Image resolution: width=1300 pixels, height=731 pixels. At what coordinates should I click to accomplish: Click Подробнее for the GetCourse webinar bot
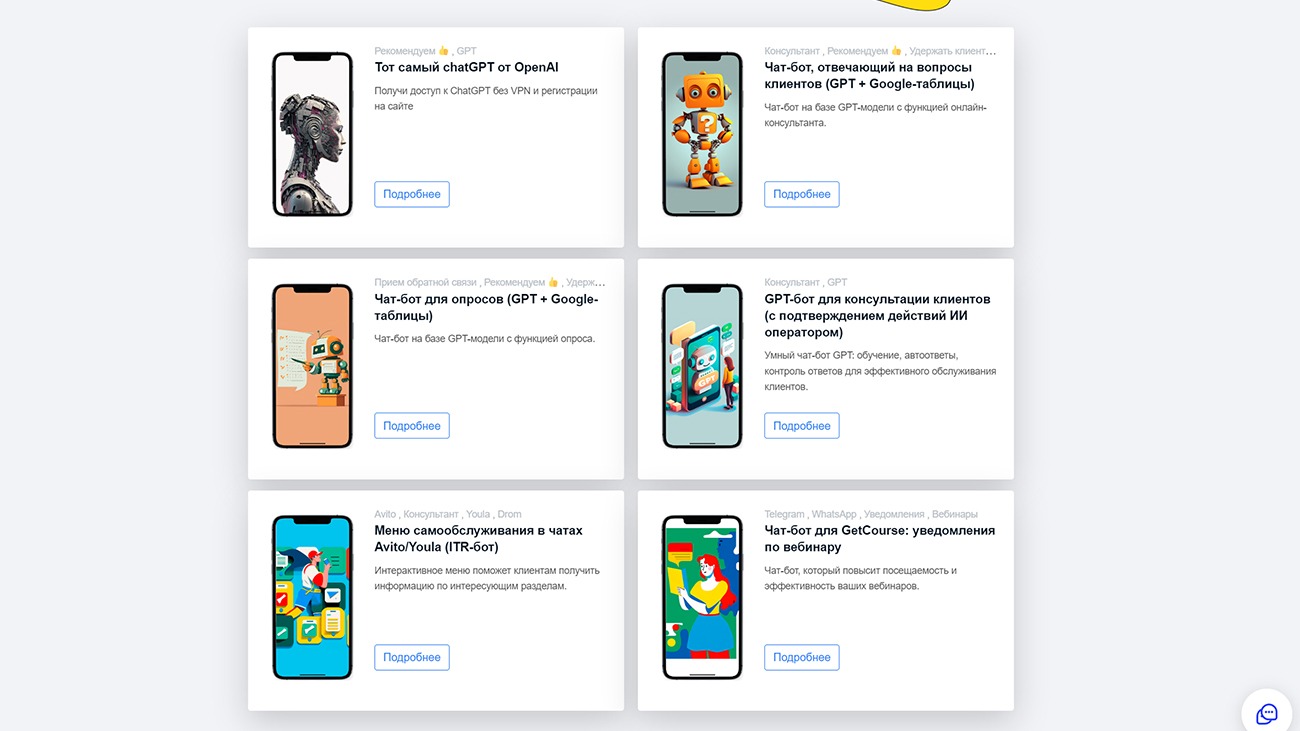[802, 657]
